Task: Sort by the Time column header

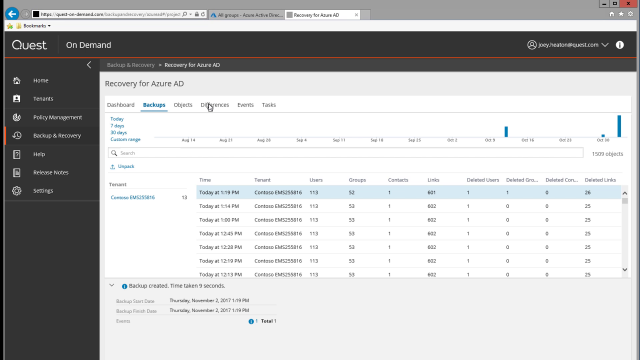Action: (205, 180)
